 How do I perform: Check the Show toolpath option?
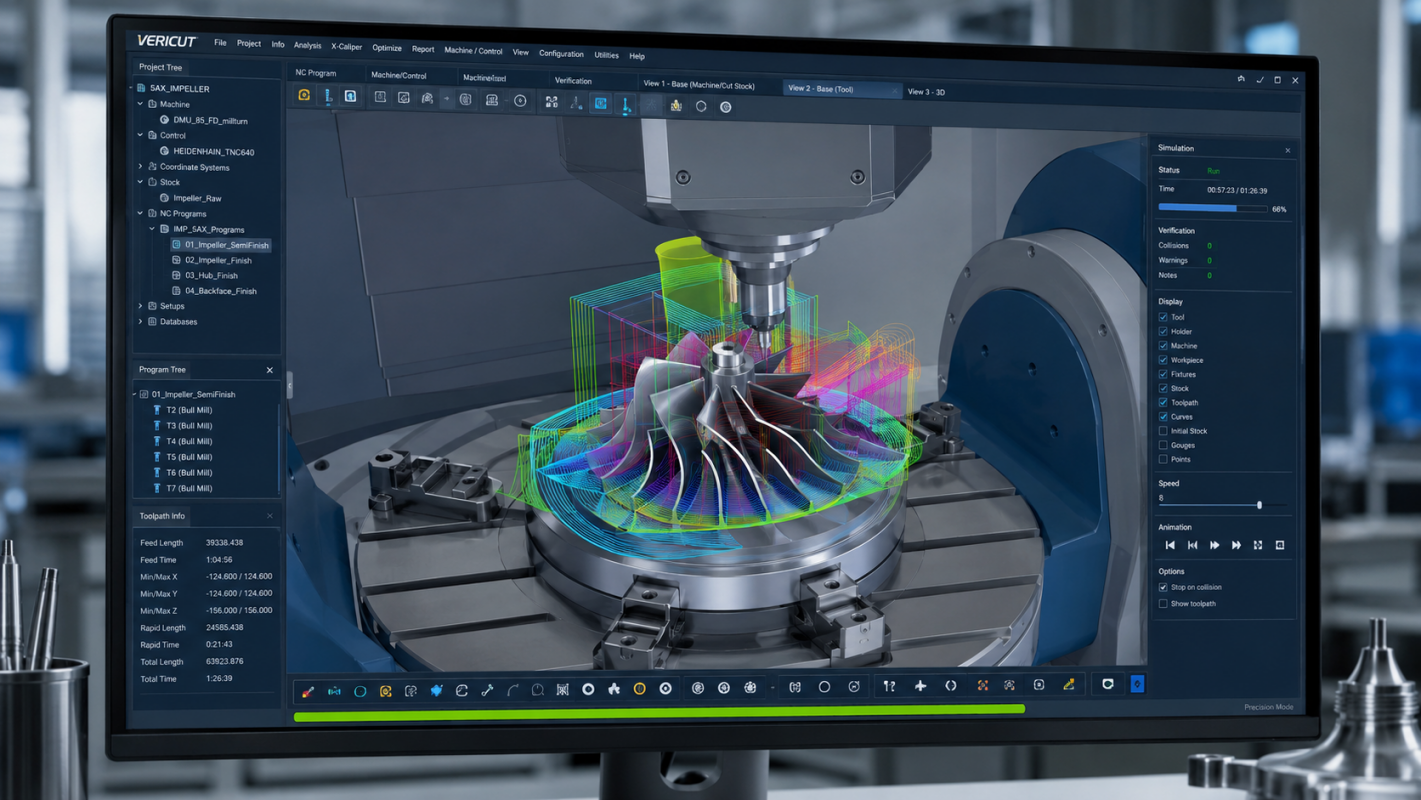coord(1163,604)
